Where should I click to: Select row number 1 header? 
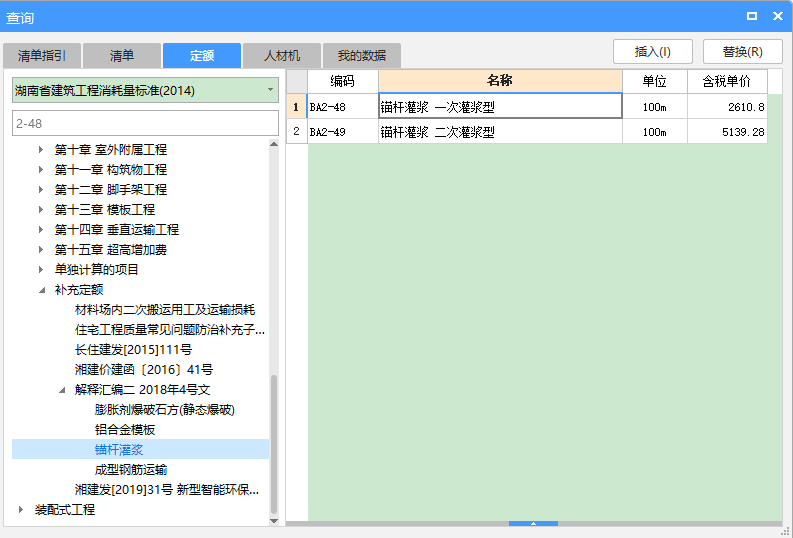[296, 107]
